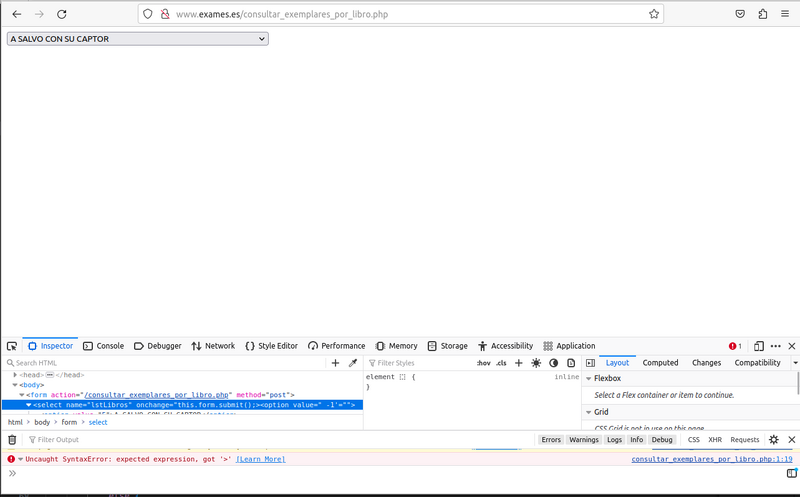Click the form action URL link
800x497 pixels.
(x=156, y=395)
